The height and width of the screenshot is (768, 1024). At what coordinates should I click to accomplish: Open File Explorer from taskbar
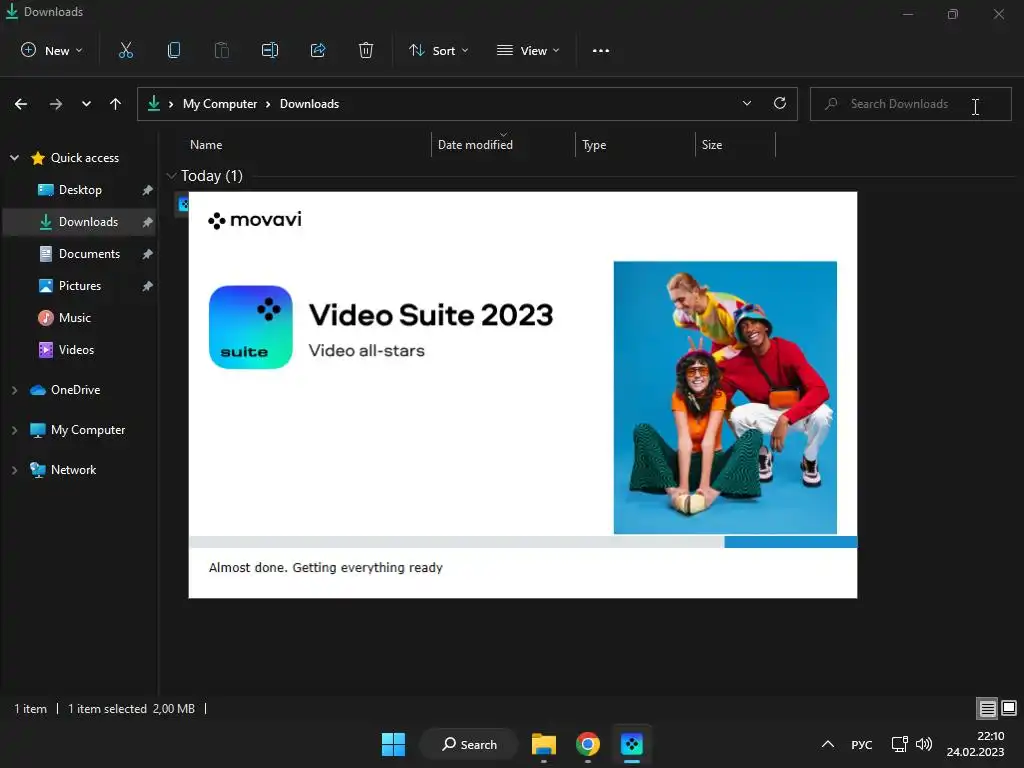(x=543, y=744)
